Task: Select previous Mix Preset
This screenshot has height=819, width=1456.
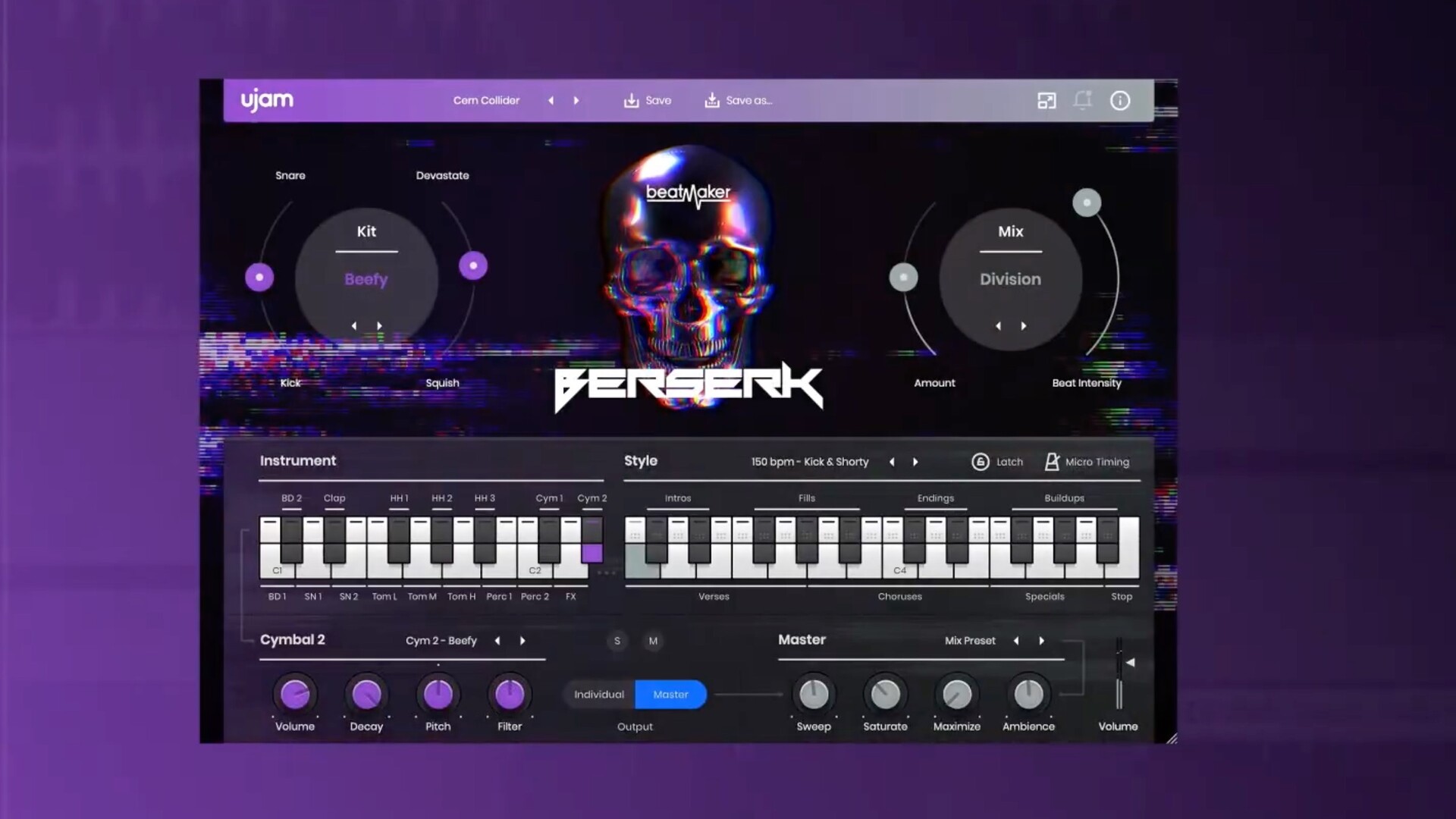Action: pos(1016,641)
